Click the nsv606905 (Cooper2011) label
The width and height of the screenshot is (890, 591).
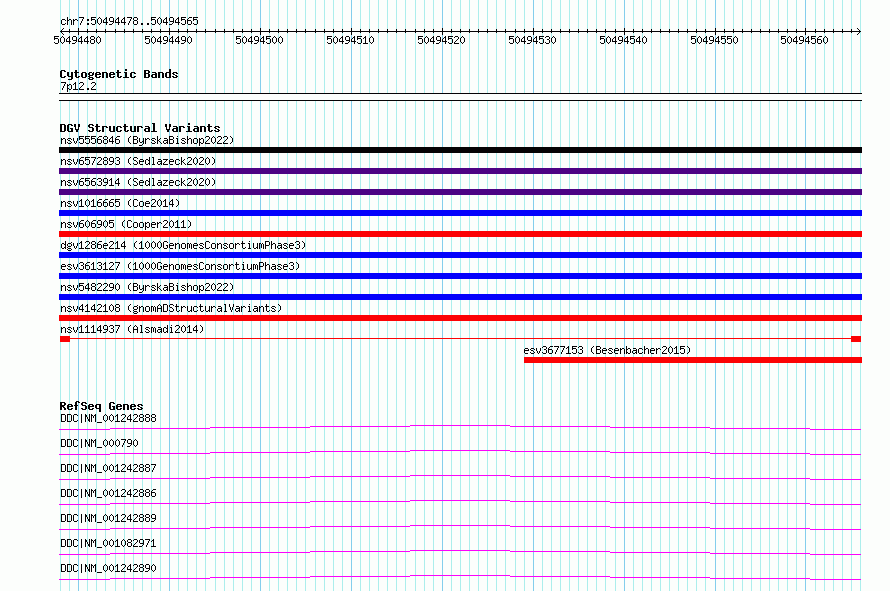click(126, 224)
